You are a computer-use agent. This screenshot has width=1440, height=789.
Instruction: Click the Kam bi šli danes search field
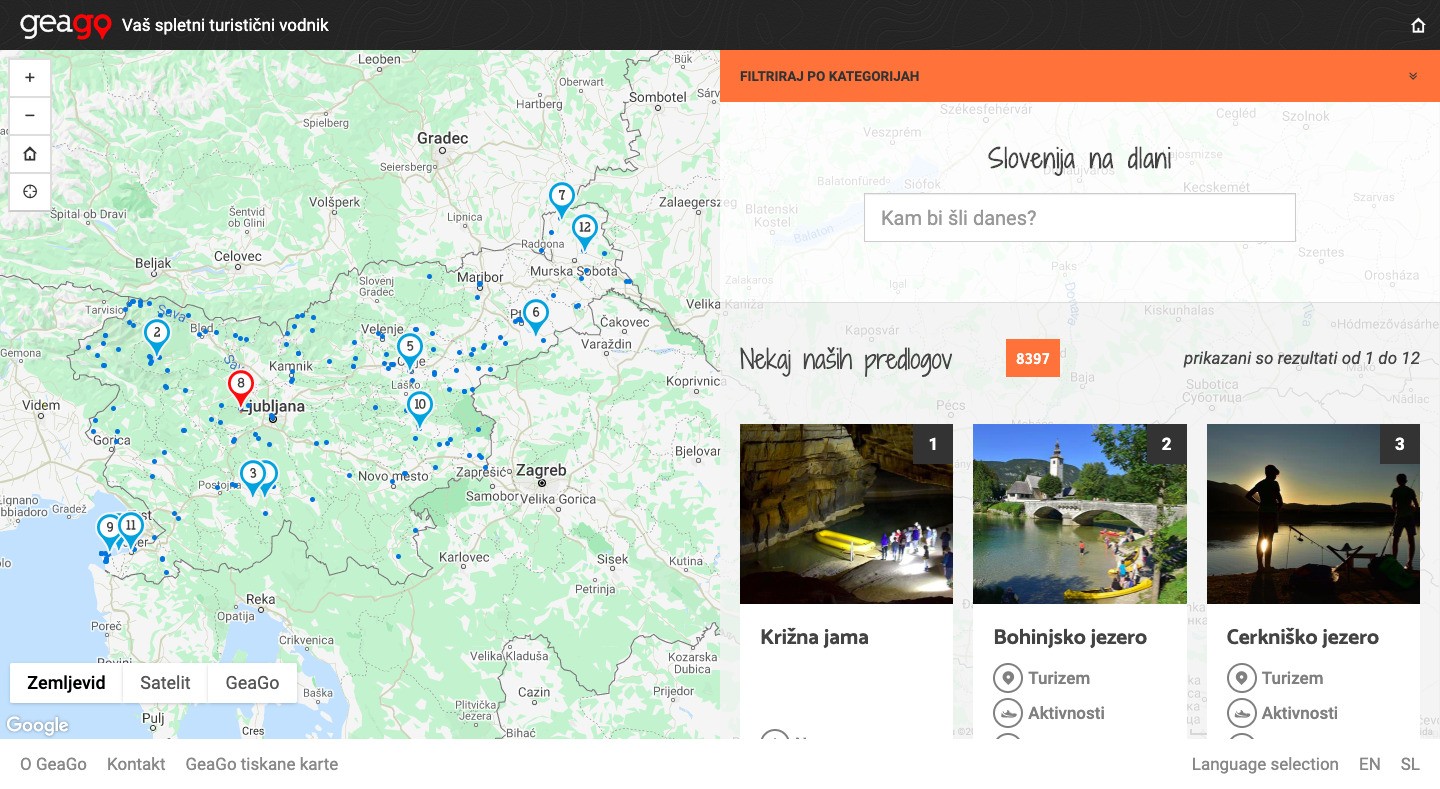click(1079, 218)
